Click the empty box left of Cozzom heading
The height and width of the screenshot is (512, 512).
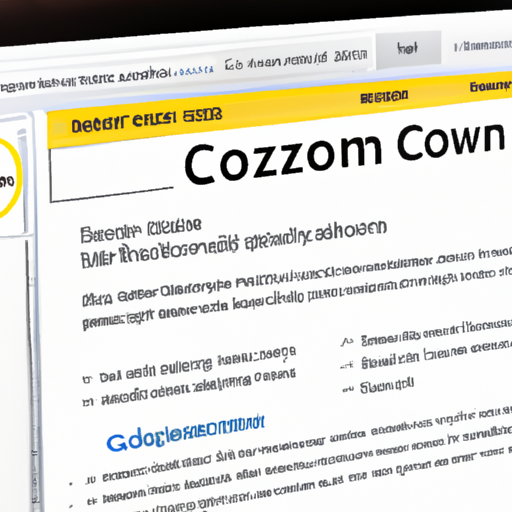pyautogui.click(x=111, y=174)
